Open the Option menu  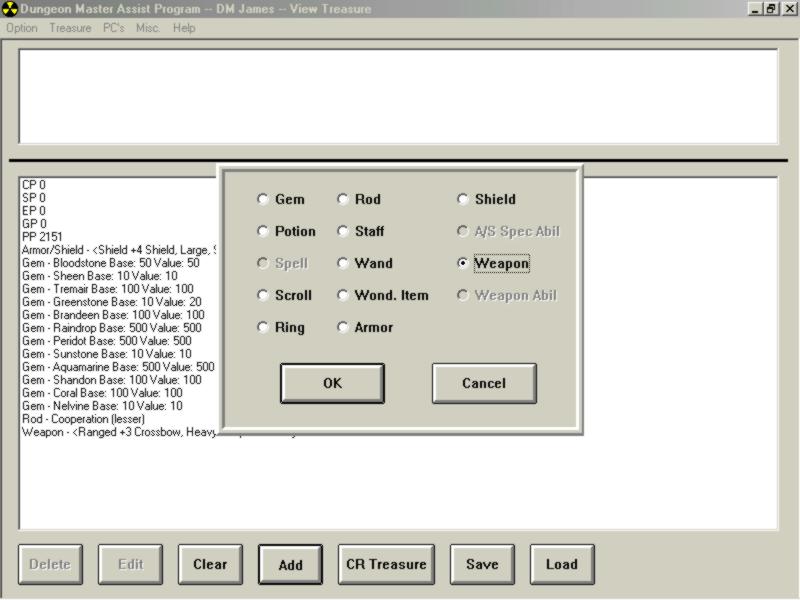[21, 28]
